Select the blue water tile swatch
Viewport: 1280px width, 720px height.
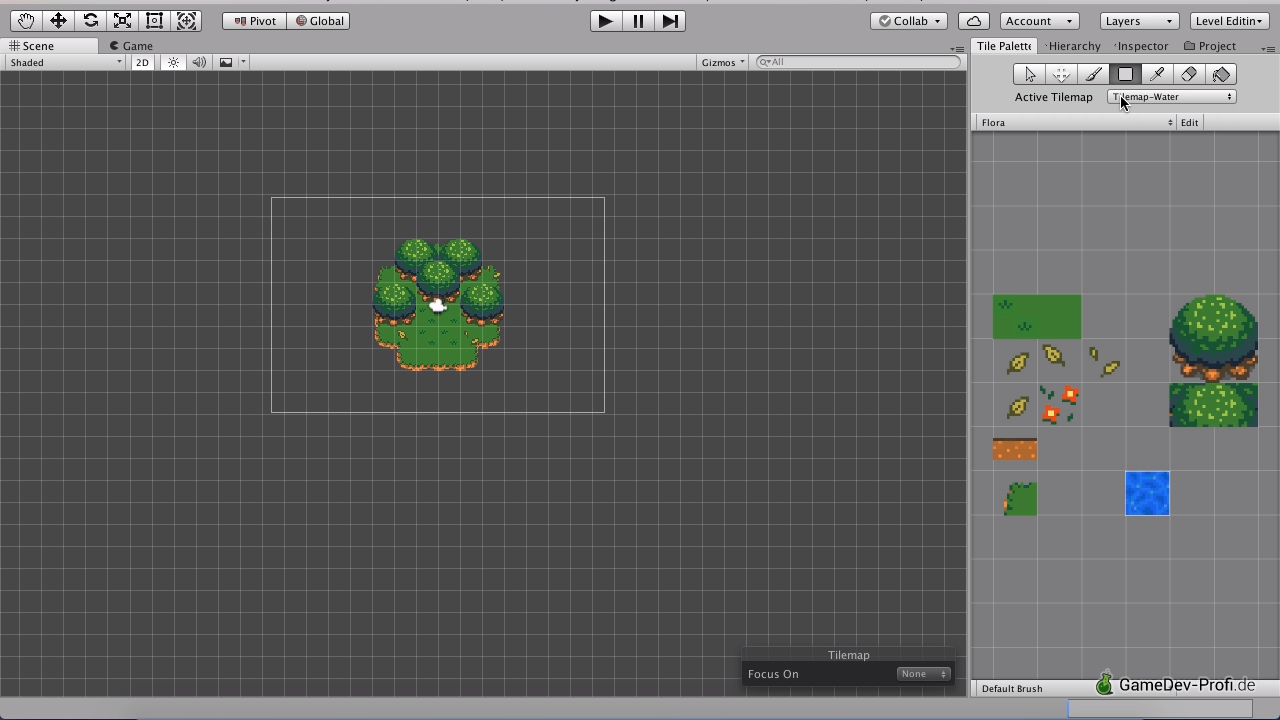[1147, 494]
